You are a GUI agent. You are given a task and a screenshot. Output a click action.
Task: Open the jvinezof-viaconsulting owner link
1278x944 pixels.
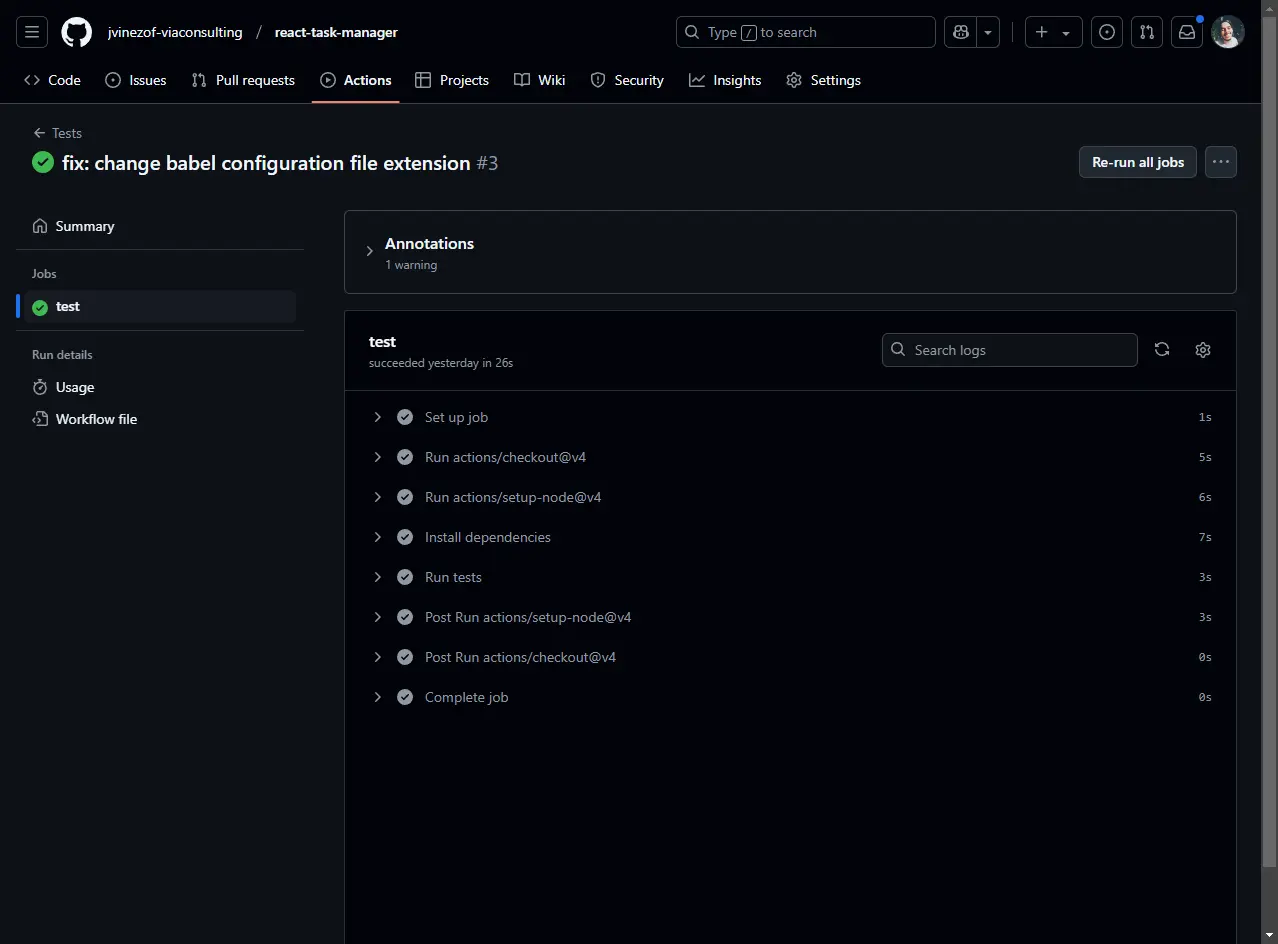click(175, 32)
